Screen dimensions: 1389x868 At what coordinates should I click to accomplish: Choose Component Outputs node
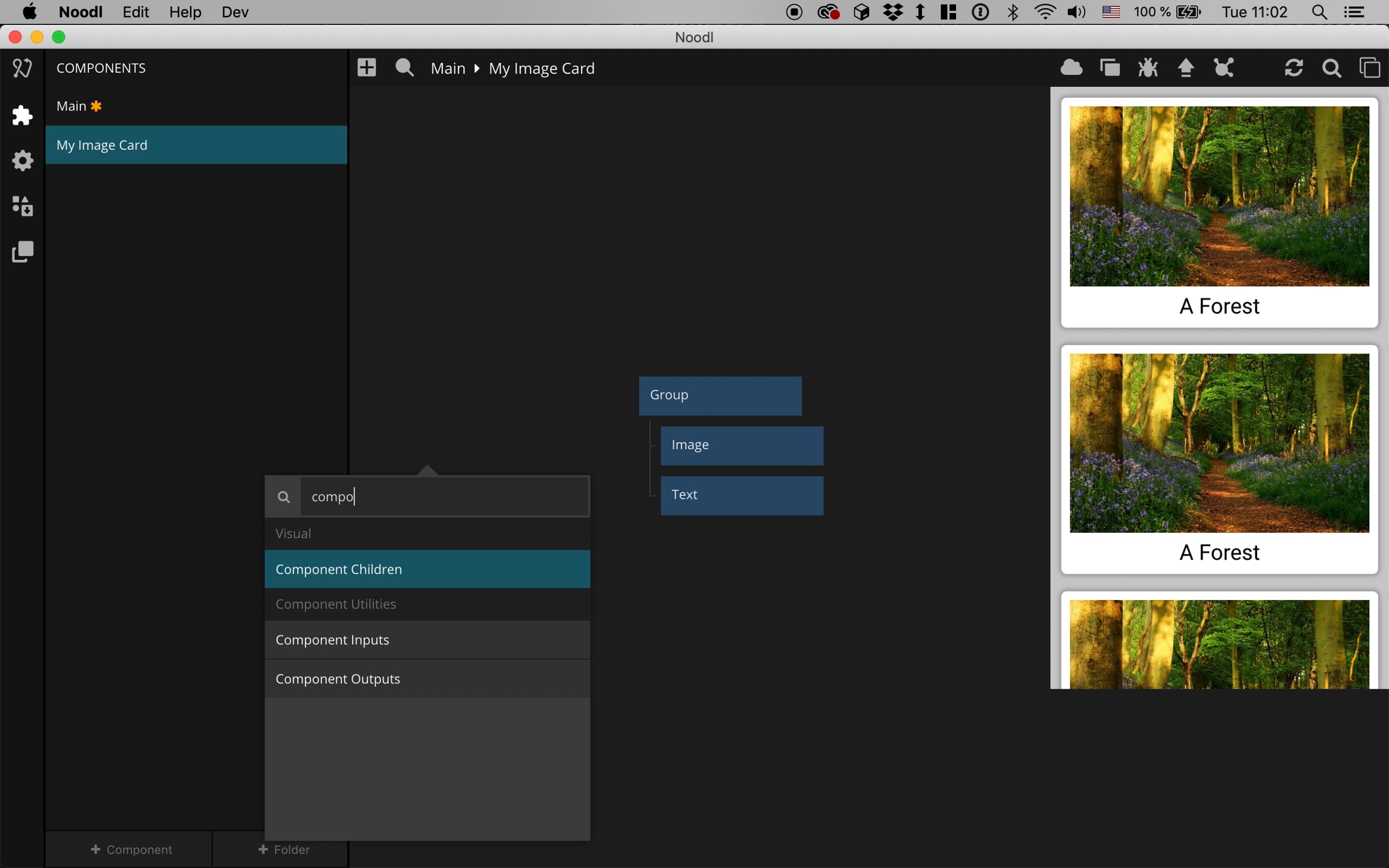427,679
